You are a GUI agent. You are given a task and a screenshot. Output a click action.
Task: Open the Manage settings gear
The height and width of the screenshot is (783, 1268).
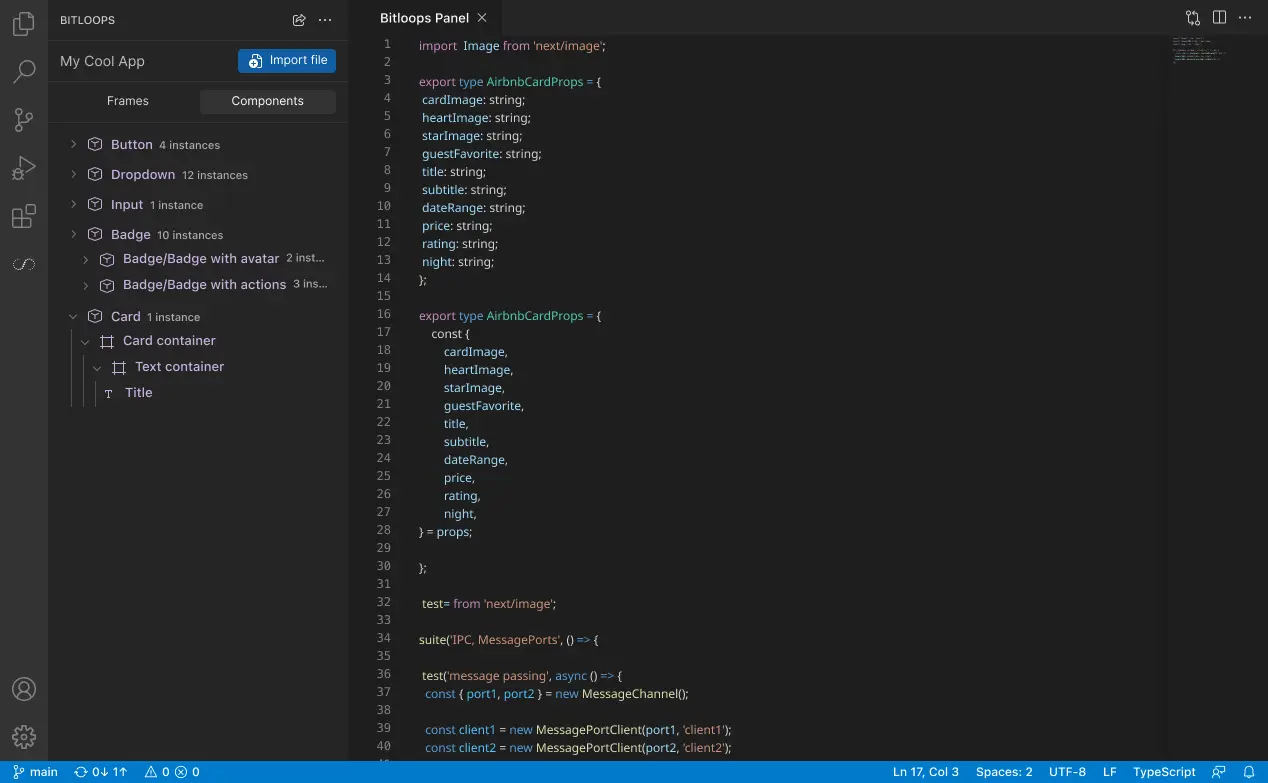click(x=24, y=737)
